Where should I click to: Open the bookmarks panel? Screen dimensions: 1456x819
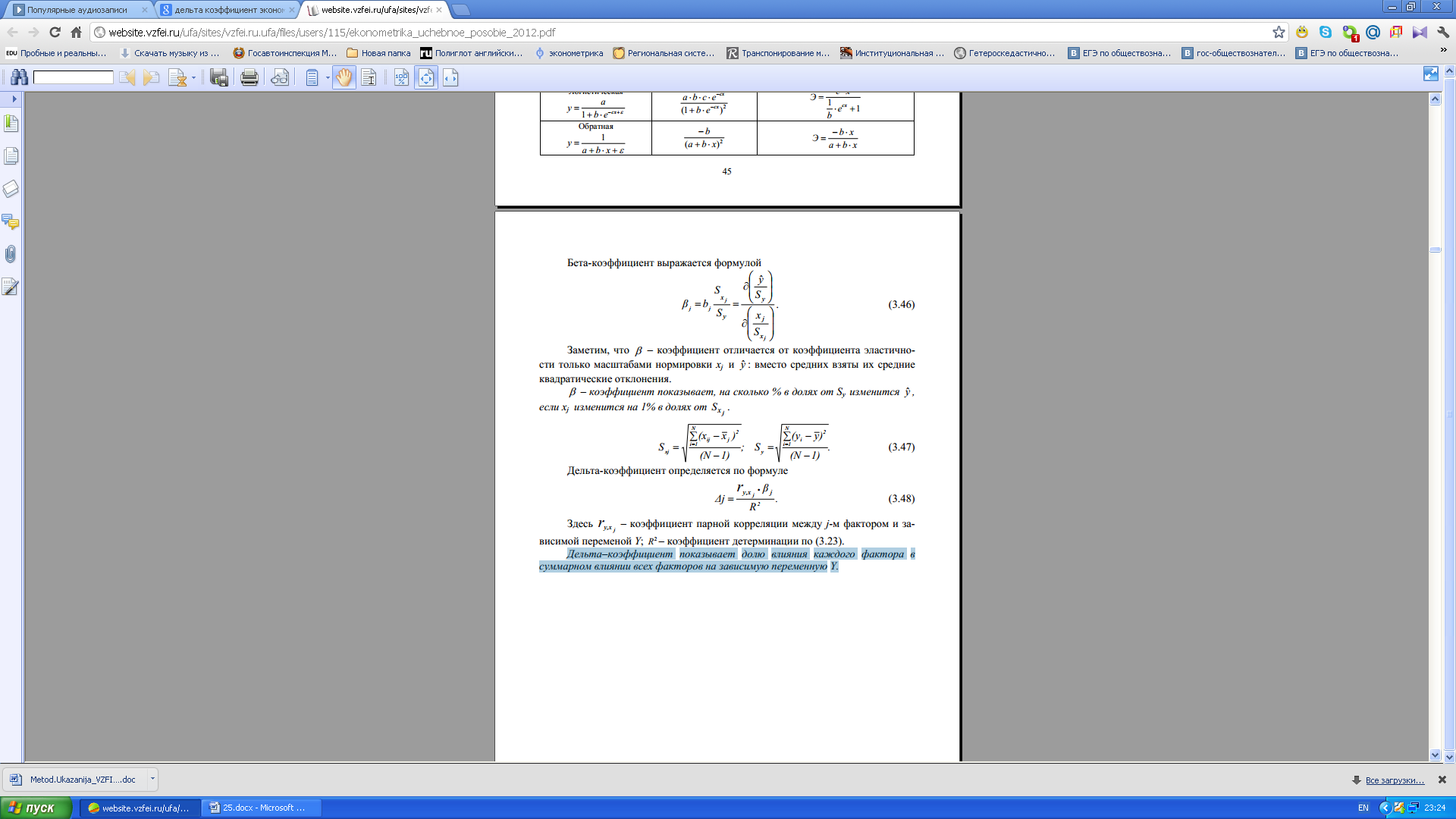pos(11,123)
